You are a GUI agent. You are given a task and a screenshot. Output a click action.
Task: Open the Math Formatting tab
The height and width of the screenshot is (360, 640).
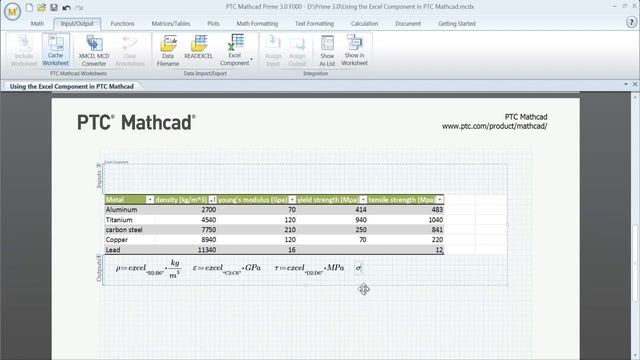click(x=257, y=24)
